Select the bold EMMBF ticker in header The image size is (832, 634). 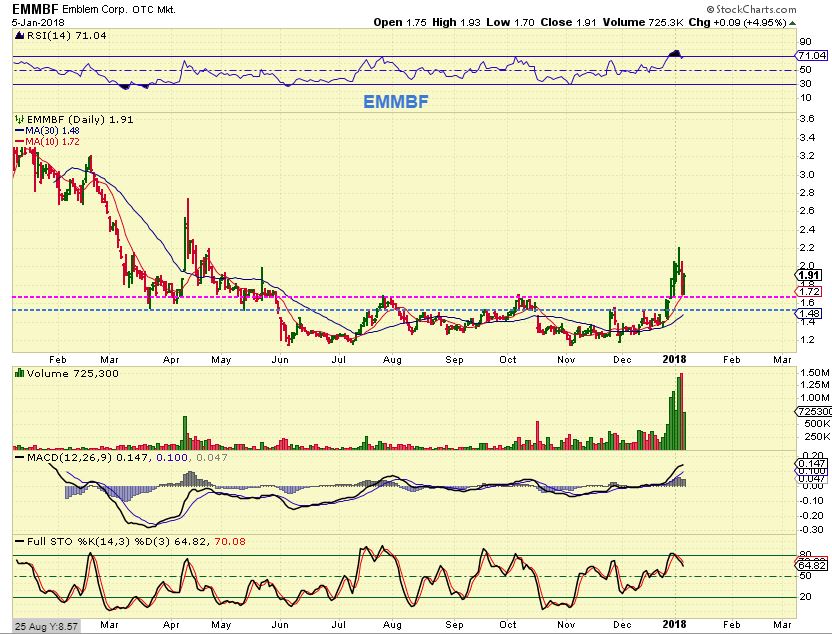click(x=36, y=9)
